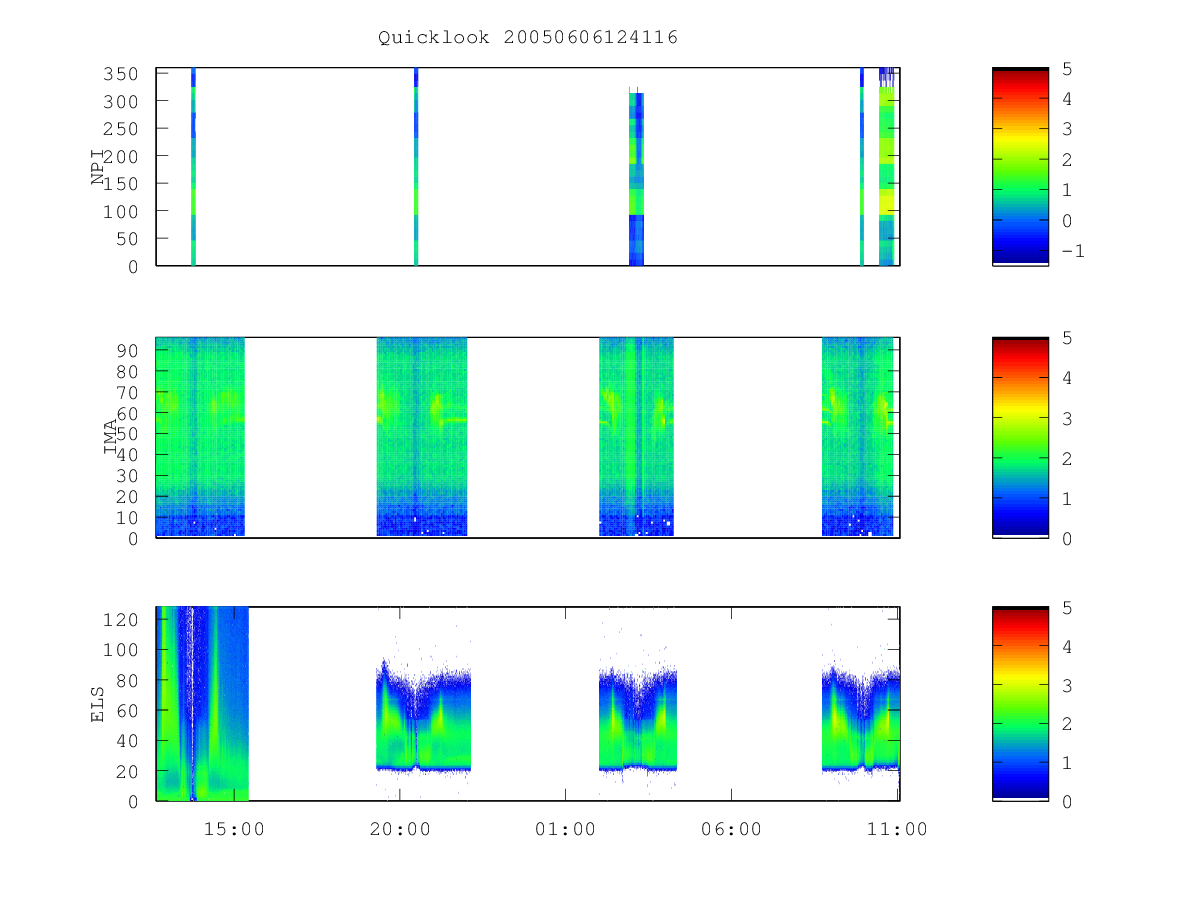Click the 250 tick on NPI axis
The height and width of the screenshot is (900, 1200).
[122, 129]
